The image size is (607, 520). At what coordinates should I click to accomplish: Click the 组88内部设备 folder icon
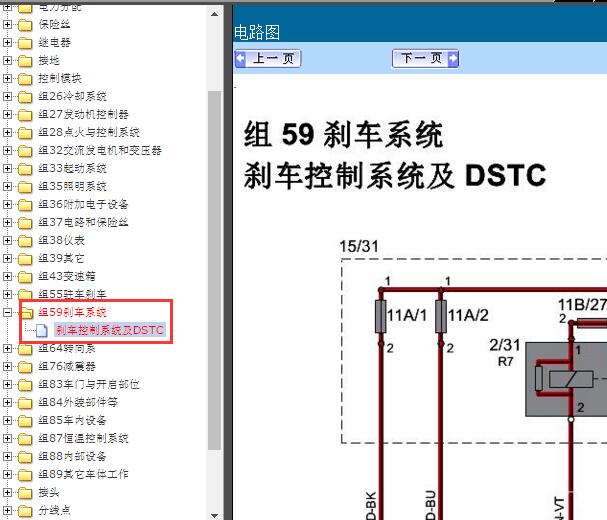[x=25, y=457]
